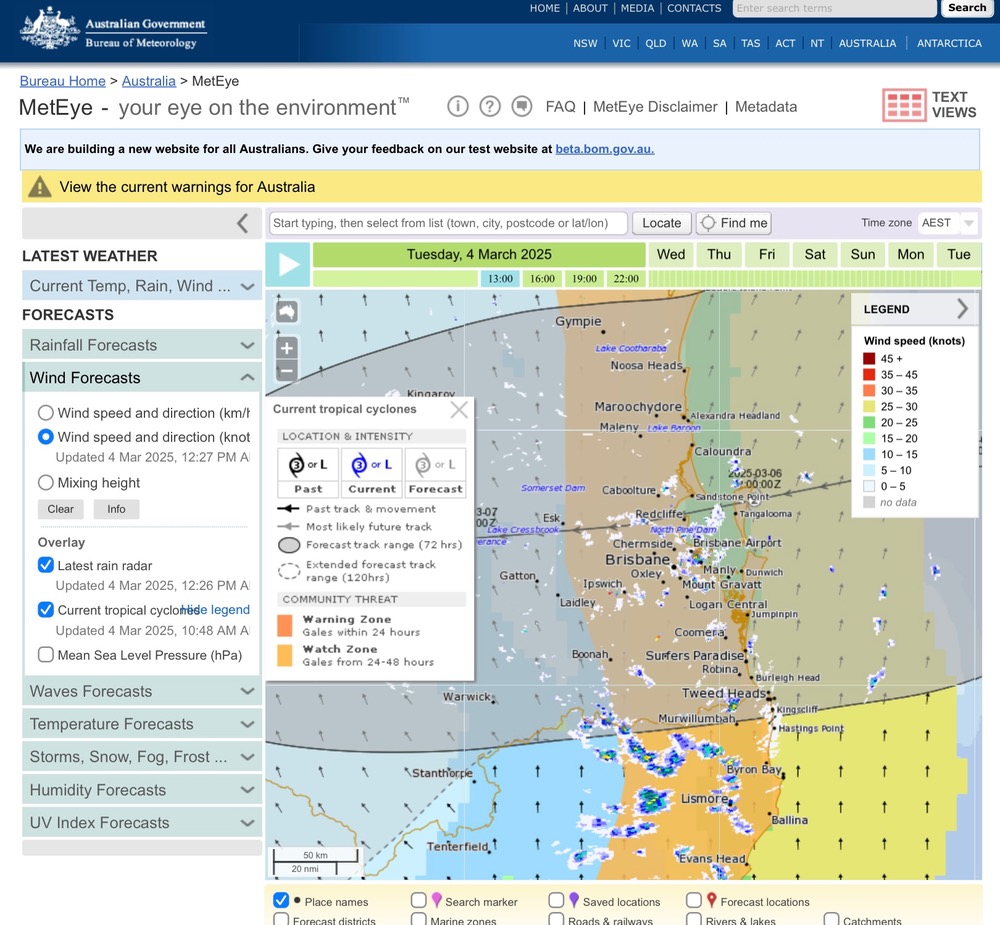The image size is (1000, 925).
Task: Expand the Humidity Forecasts section
Action: [x=142, y=790]
